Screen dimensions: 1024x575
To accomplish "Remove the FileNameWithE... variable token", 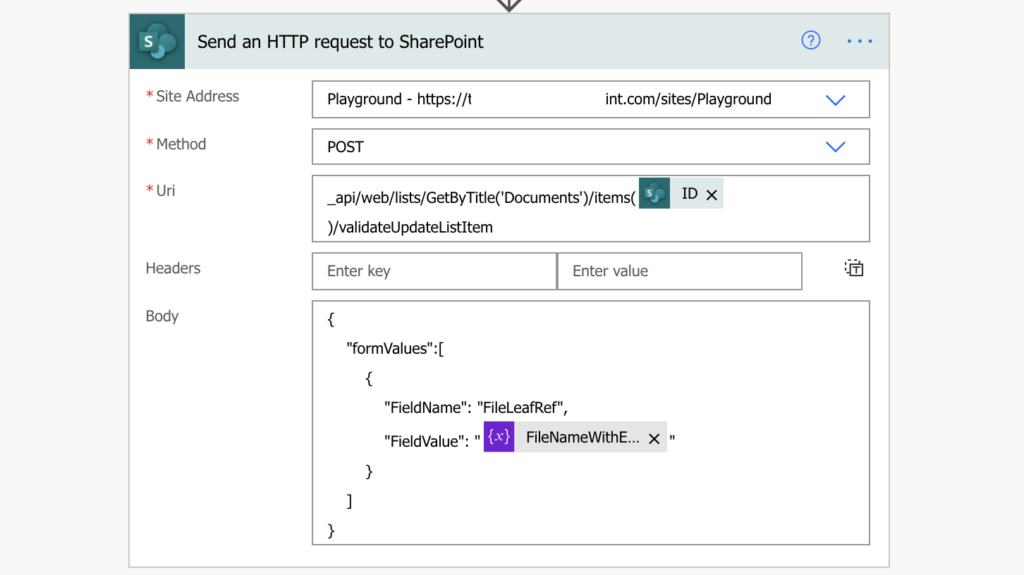I will [654, 439].
